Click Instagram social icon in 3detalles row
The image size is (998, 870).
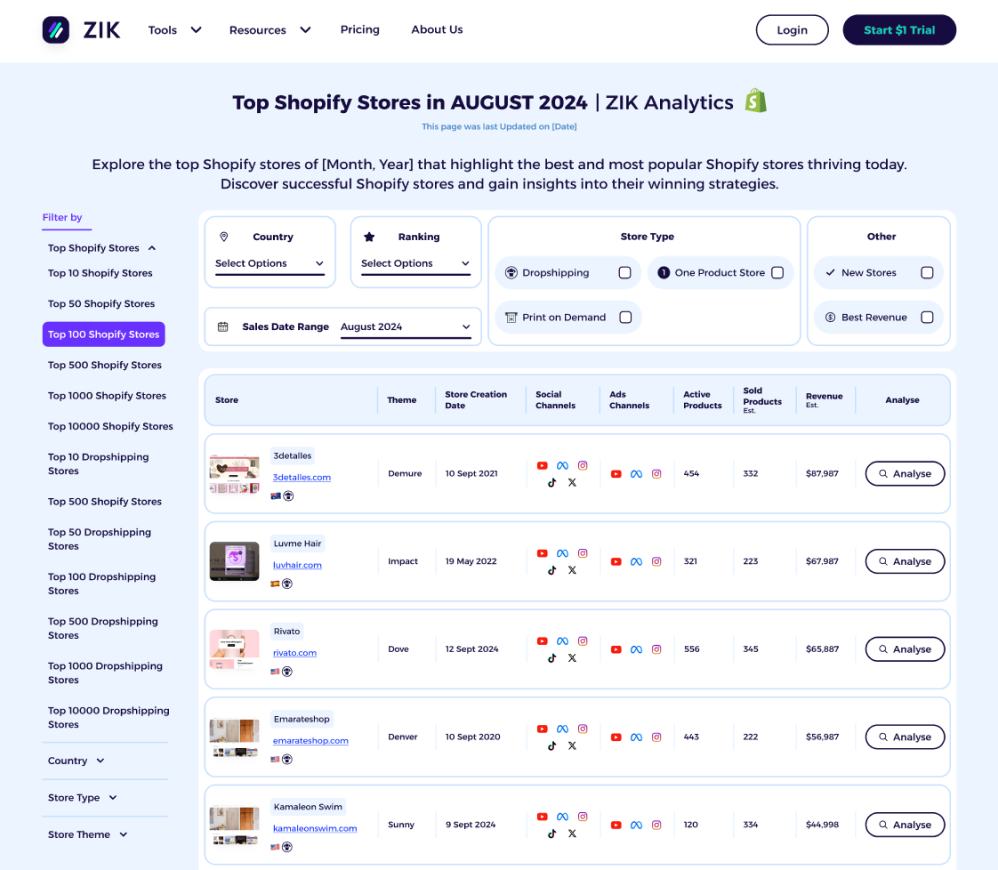pos(582,465)
